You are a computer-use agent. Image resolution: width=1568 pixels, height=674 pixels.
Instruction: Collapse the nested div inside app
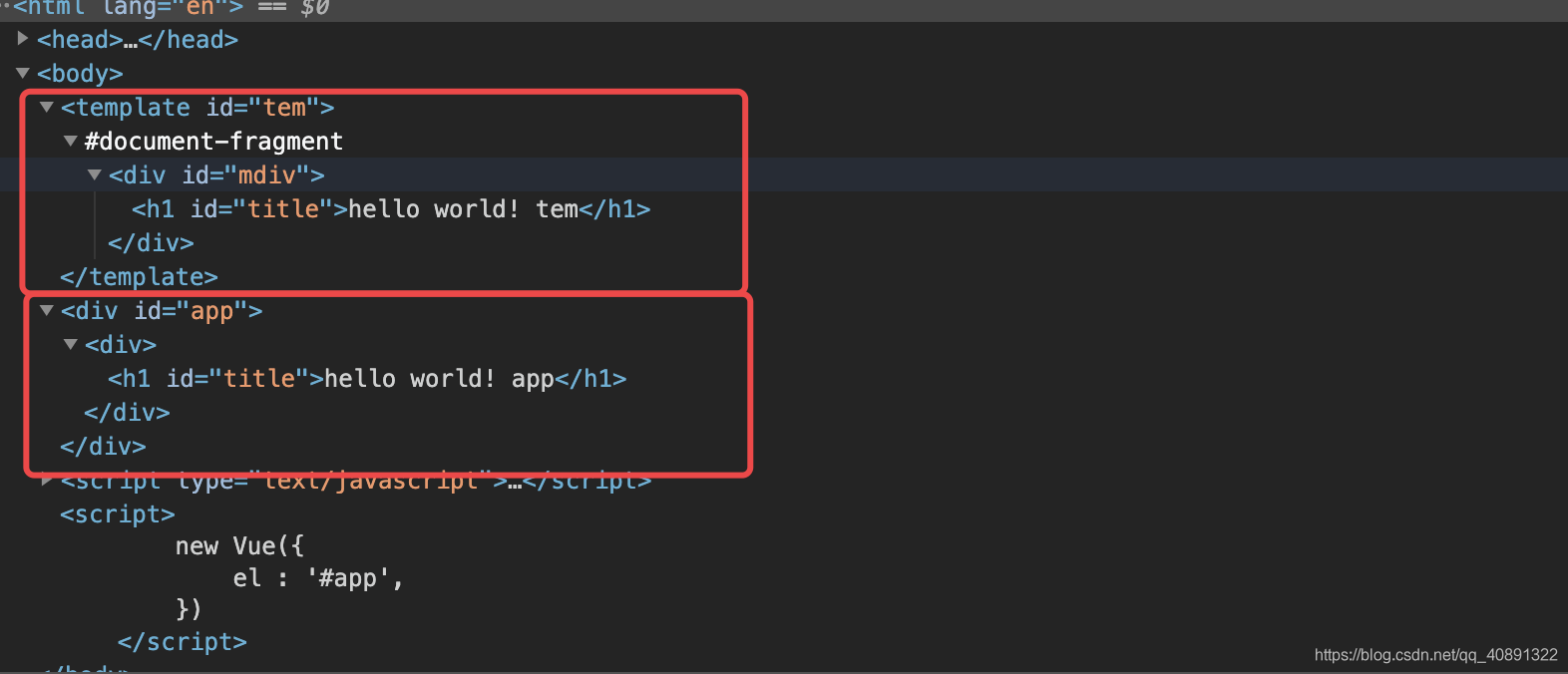pyautogui.click(x=71, y=344)
